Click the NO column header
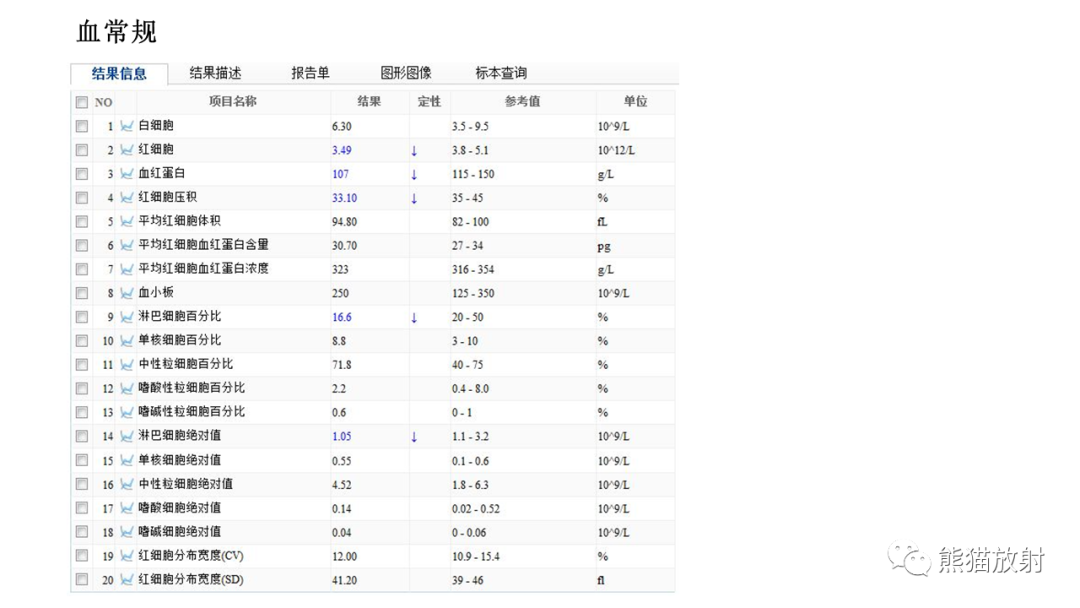 [103, 103]
